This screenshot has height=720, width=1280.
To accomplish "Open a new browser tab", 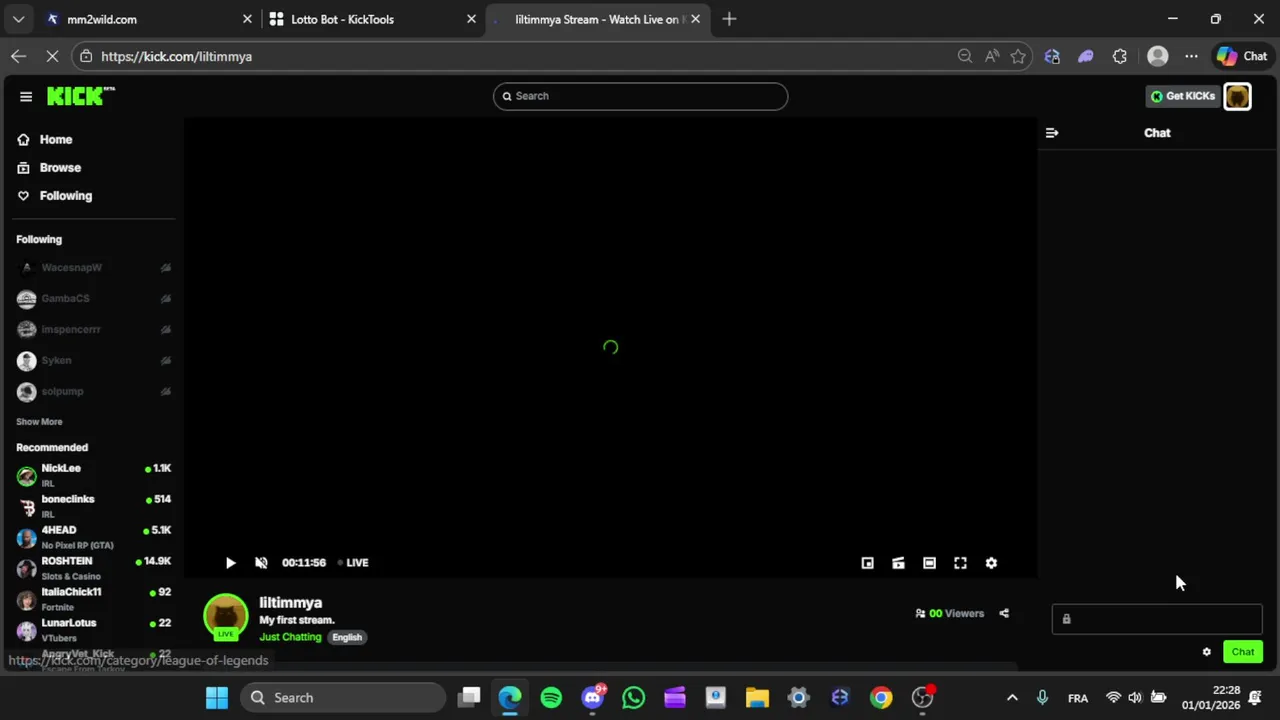I will 729,19.
